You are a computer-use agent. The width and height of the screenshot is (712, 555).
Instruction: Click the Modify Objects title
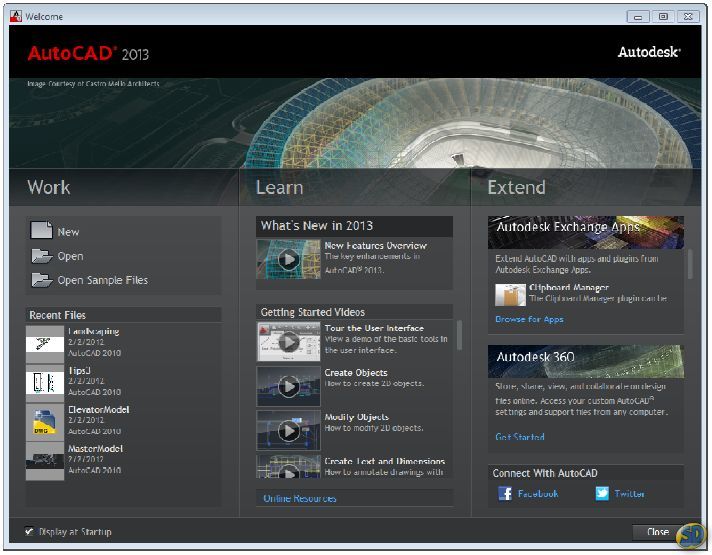(x=356, y=416)
